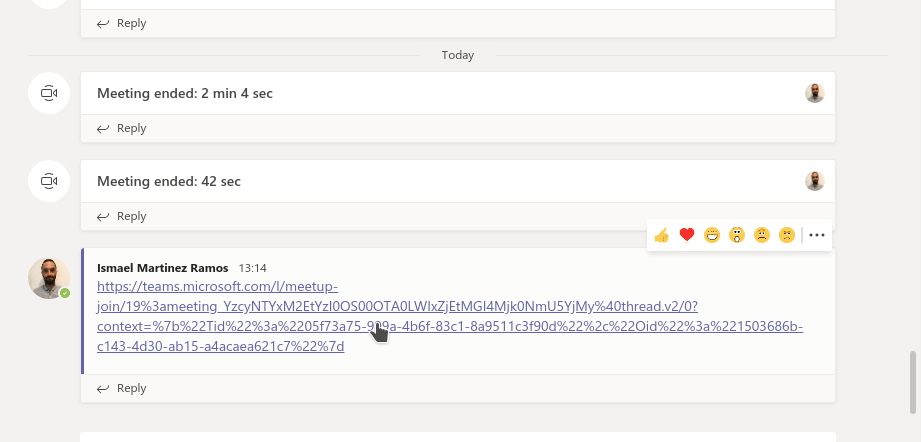Click participant avatar in 42 sec meeting
The image size is (921, 442).
click(815, 181)
